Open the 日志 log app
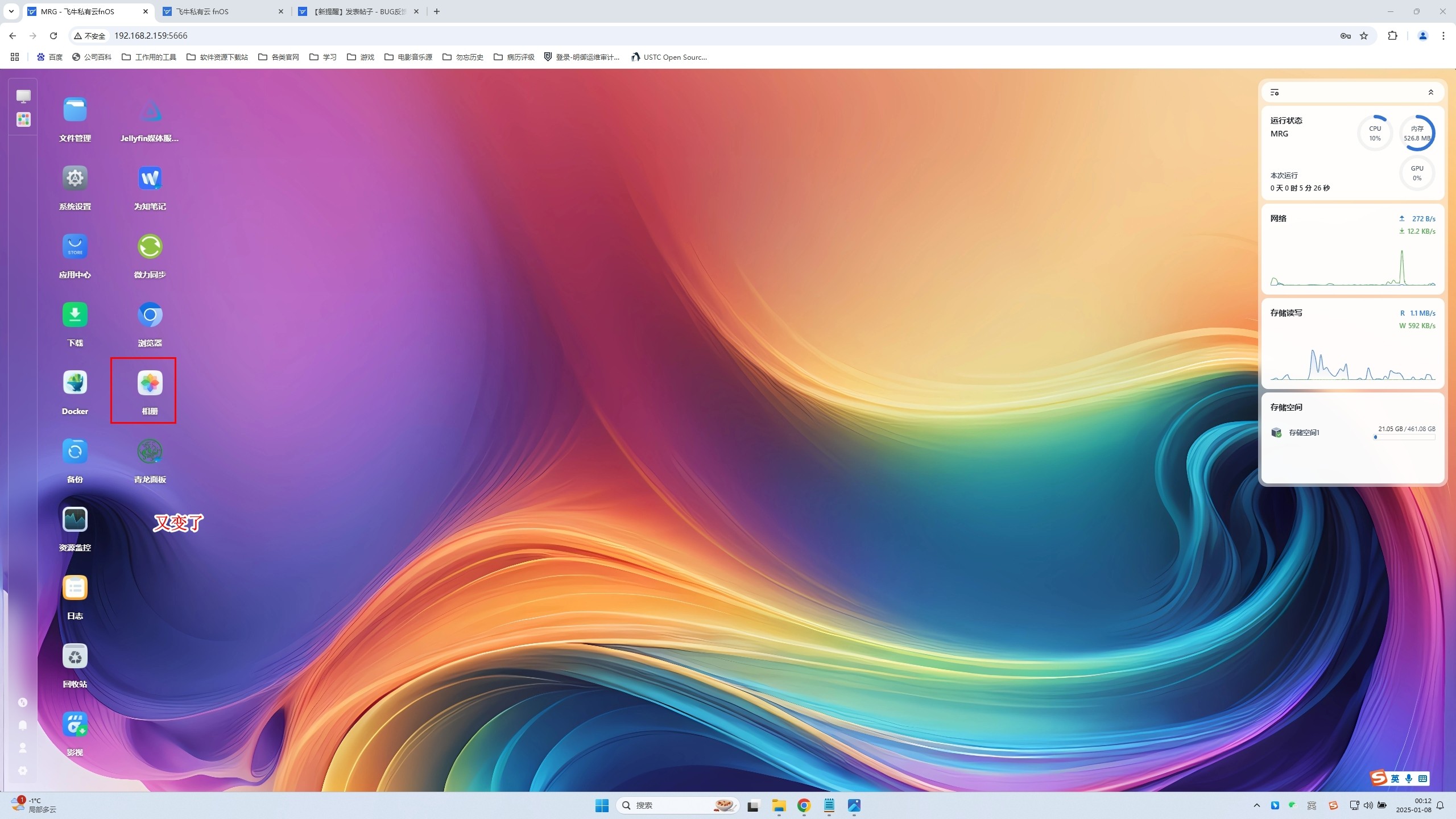This screenshot has width=1456, height=819. pos(75,588)
